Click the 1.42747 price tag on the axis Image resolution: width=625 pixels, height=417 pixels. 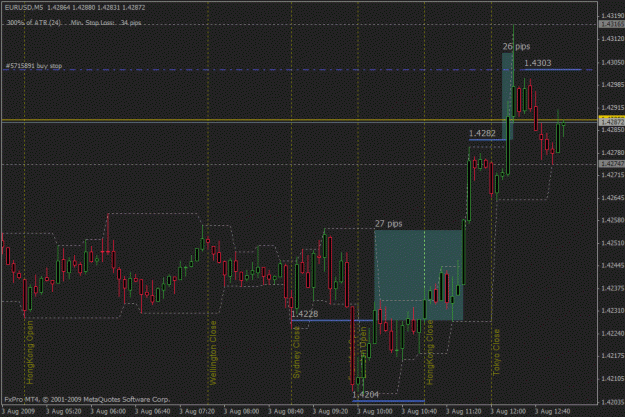pos(612,164)
